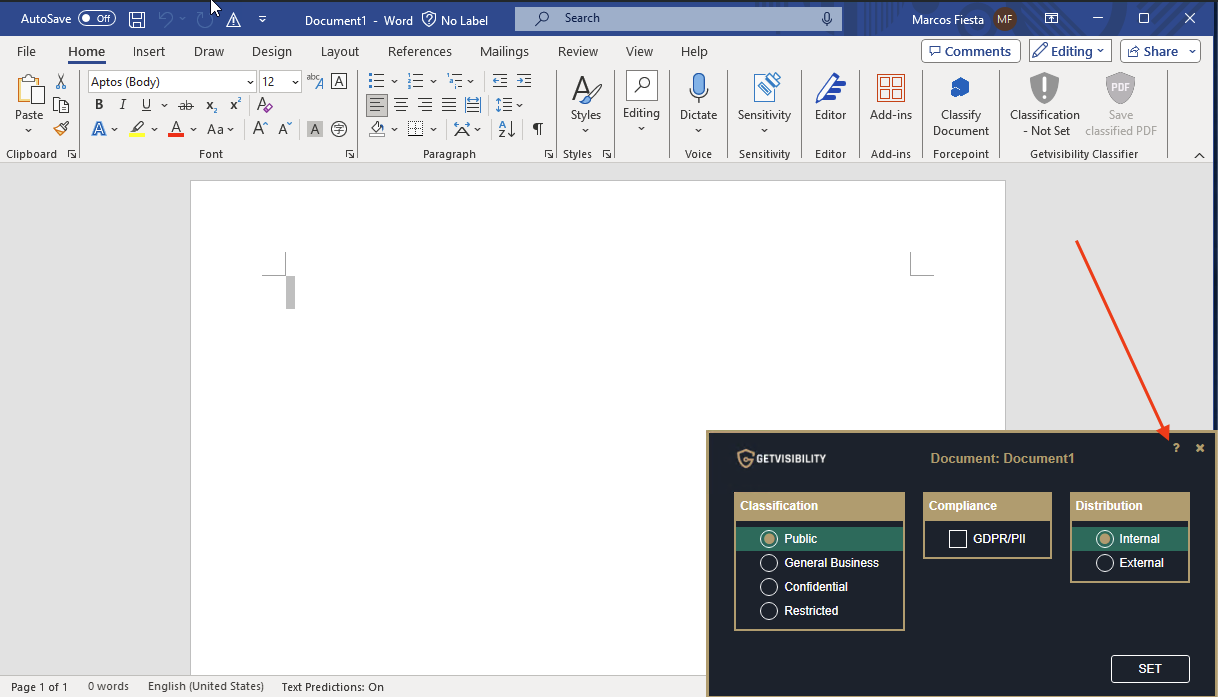Open the font name dropdown
This screenshot has height=697, width=1218.
coord(250,82)
